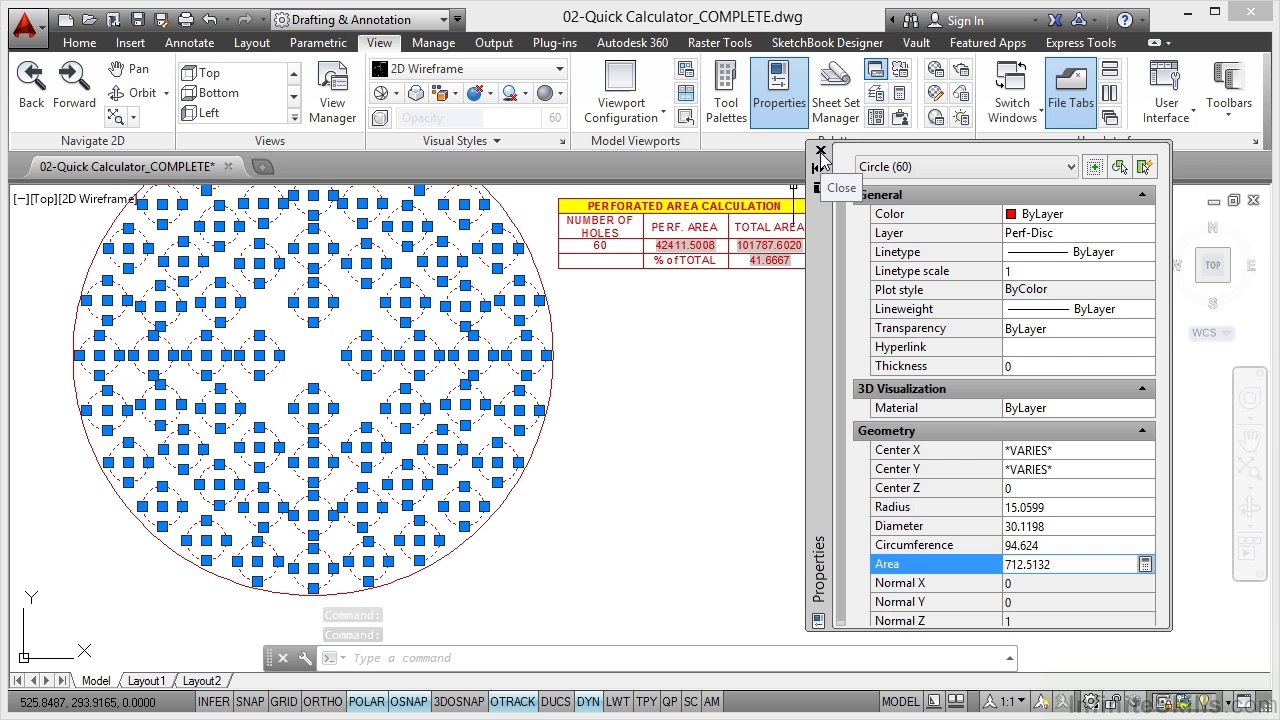
Task: Open the Insert ribbon tab
Action: tap(130, 43)
